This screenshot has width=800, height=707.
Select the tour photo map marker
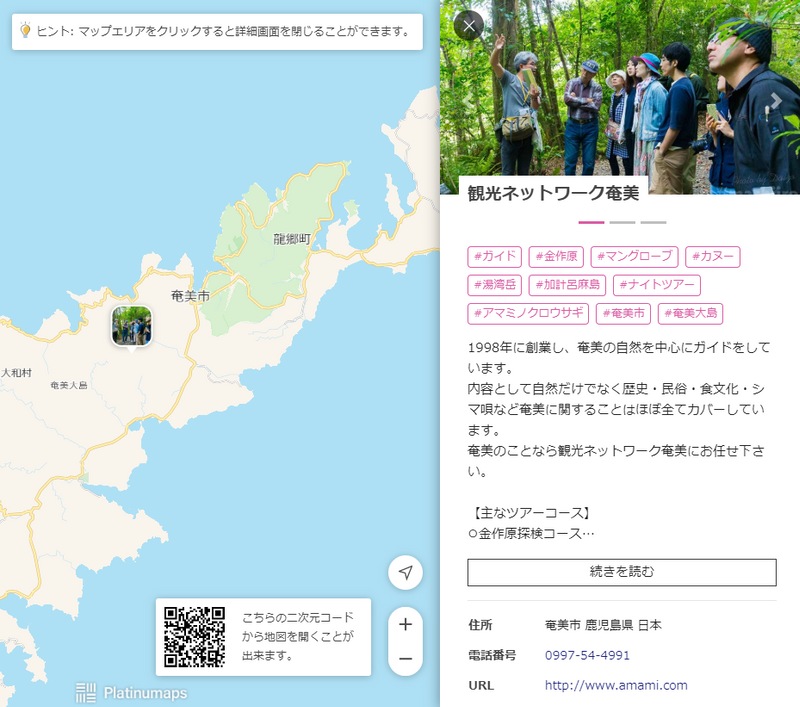click(132, 326)
